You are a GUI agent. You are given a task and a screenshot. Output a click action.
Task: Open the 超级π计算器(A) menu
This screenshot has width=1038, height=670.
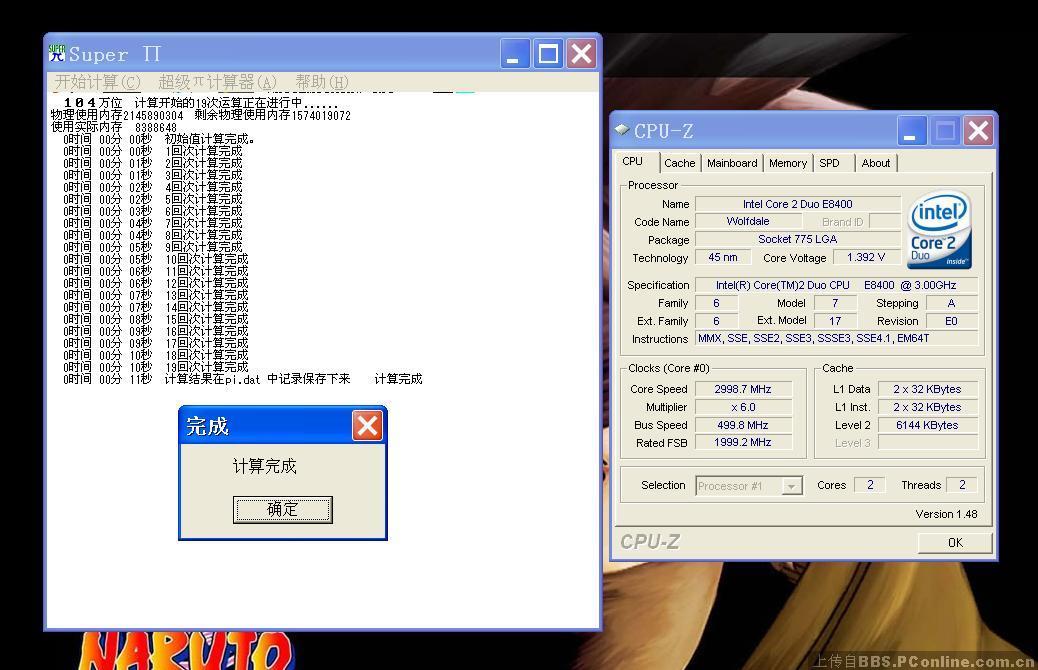coord(217,82)
